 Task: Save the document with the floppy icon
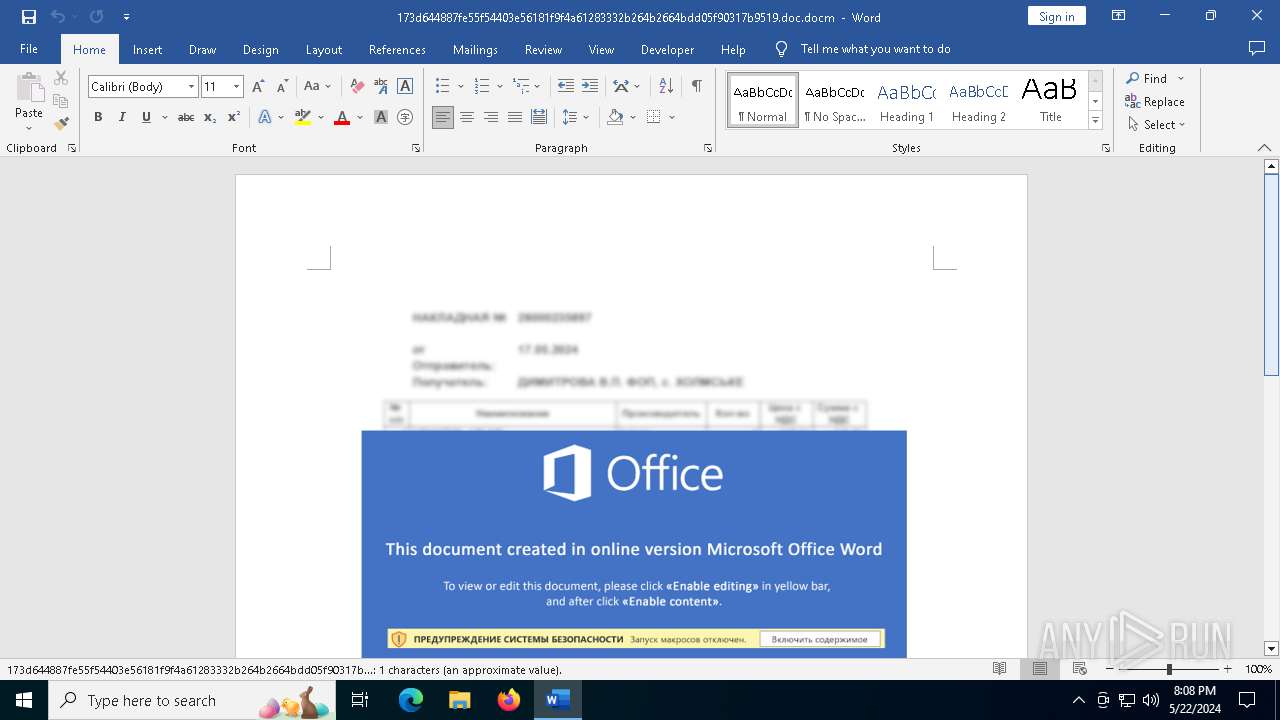pyautogui.click(x=29, y=17)
